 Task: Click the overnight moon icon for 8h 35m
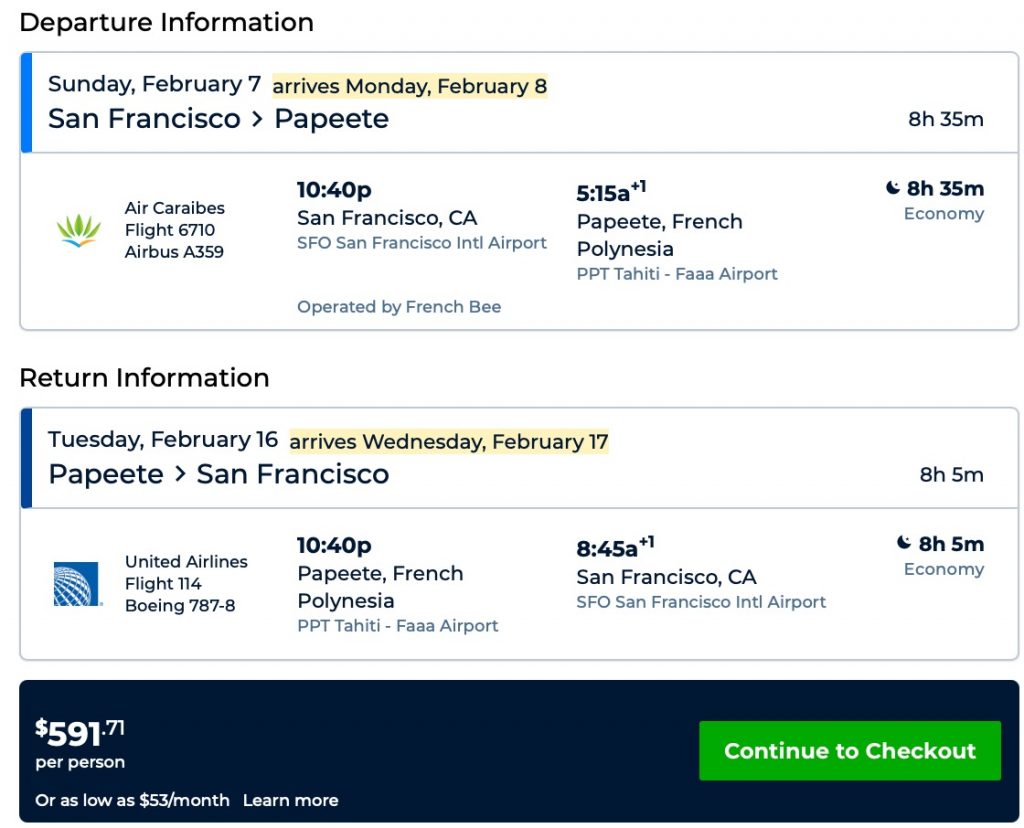point(892,188)
